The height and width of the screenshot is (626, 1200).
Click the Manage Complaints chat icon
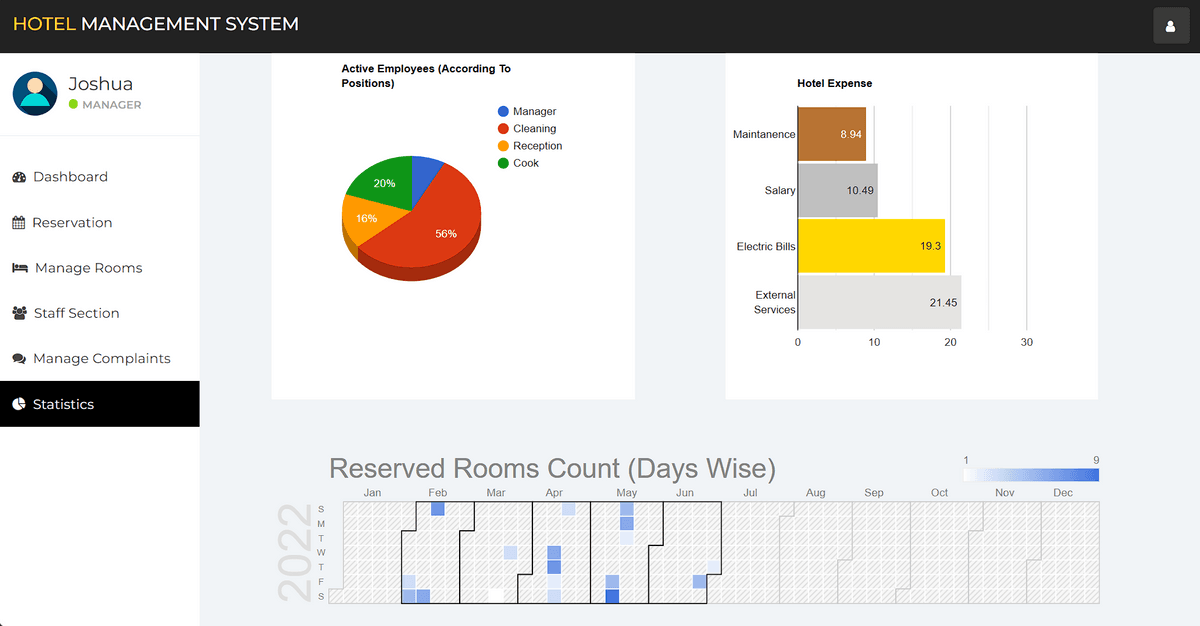[x=19, y=359]
